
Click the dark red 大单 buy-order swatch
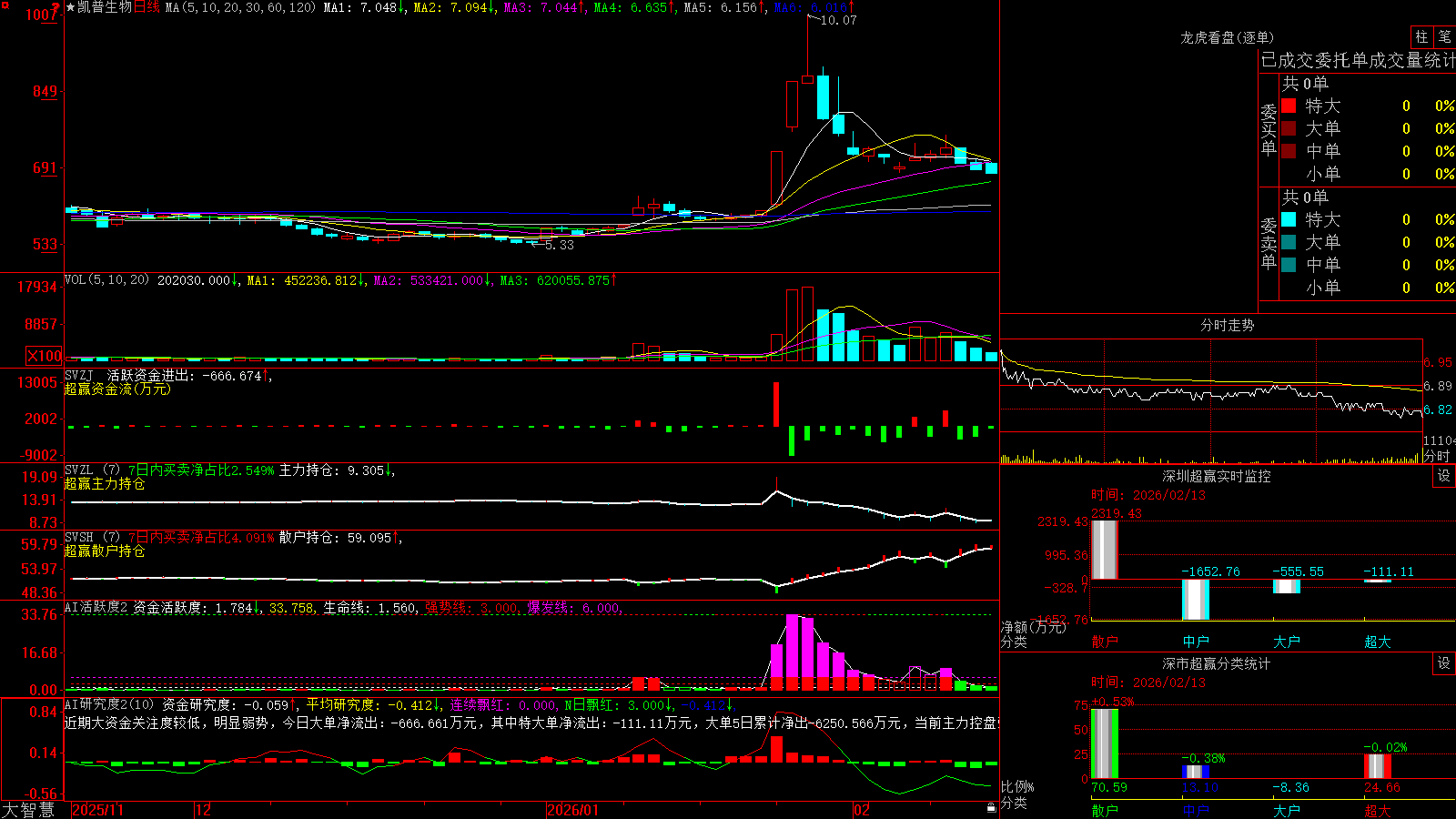[1289, 128]
